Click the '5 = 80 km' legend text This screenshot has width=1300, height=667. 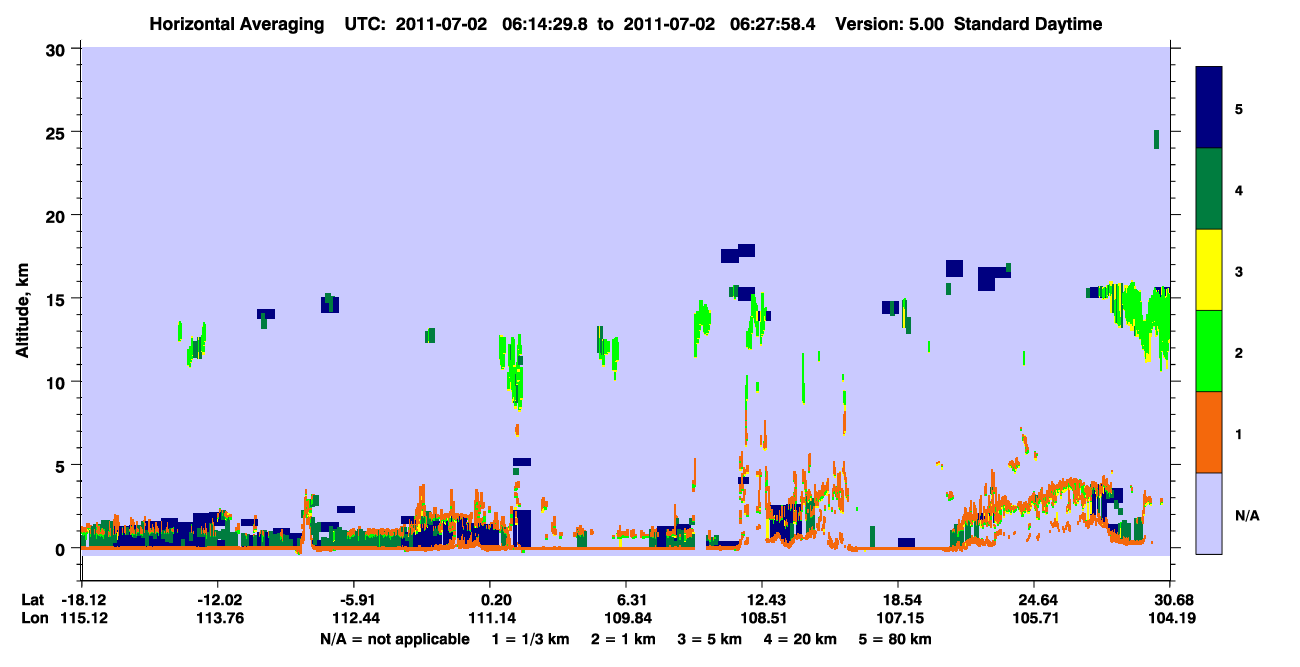896,638
